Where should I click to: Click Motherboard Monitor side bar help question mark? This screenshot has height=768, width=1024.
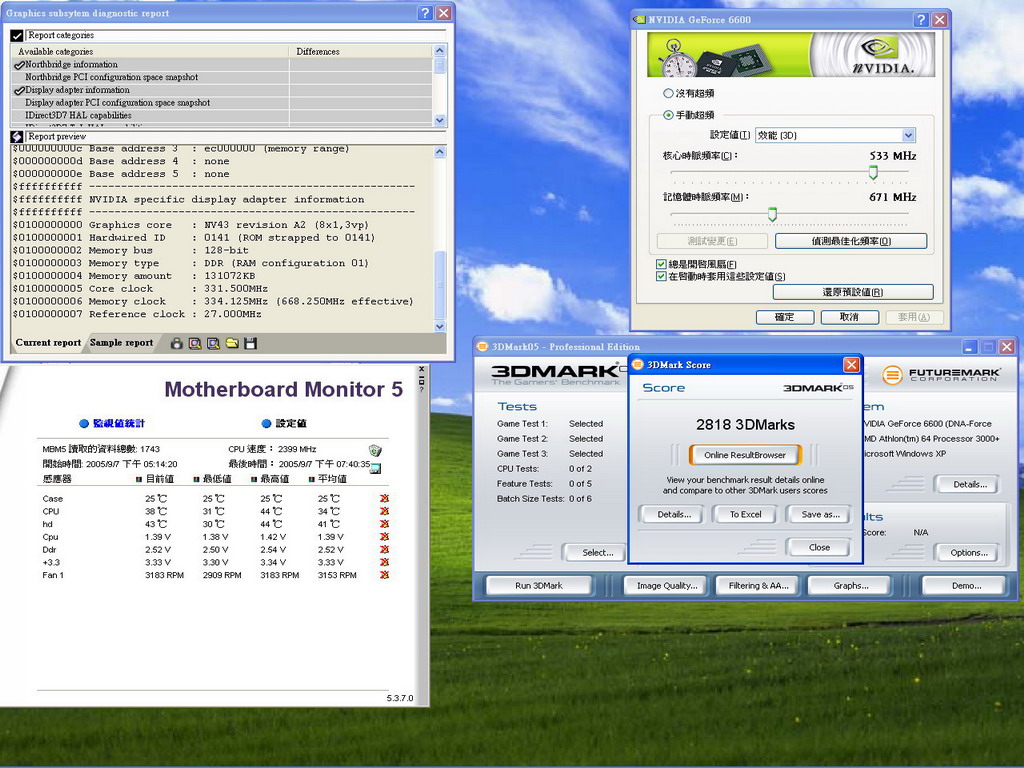coord(421,390)
